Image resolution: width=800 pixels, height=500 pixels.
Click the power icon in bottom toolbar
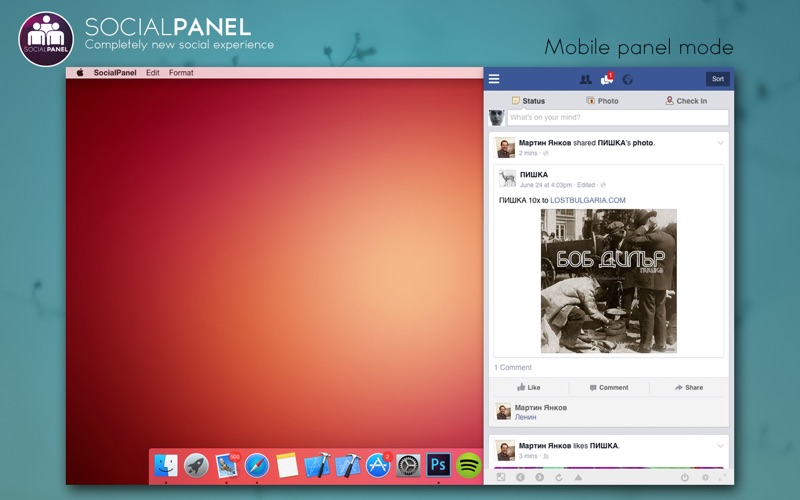[685, 478]
